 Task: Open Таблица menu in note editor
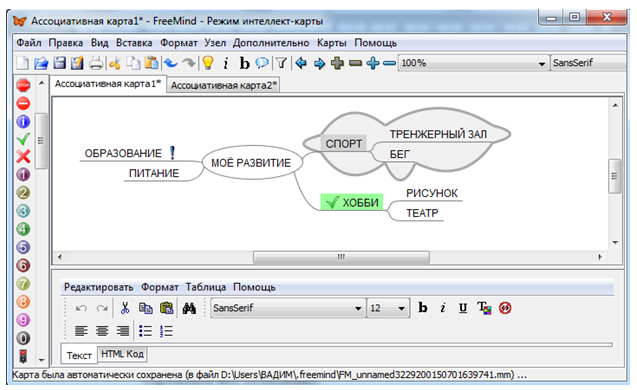point(206,287)
